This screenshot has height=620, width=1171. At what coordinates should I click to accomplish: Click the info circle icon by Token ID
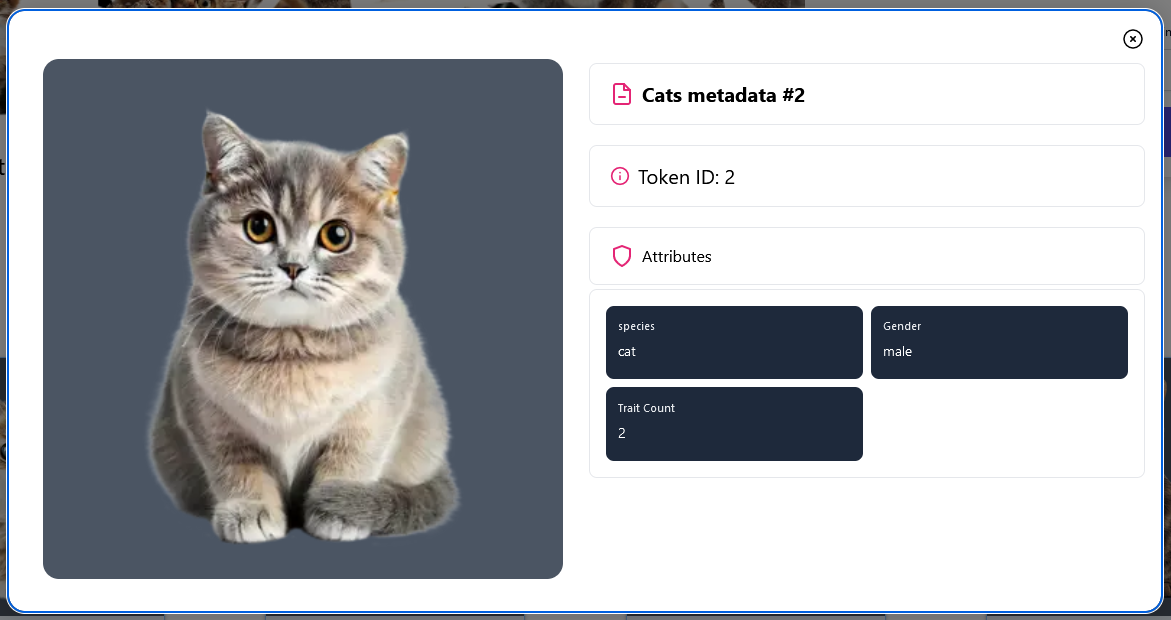(620, 176)
